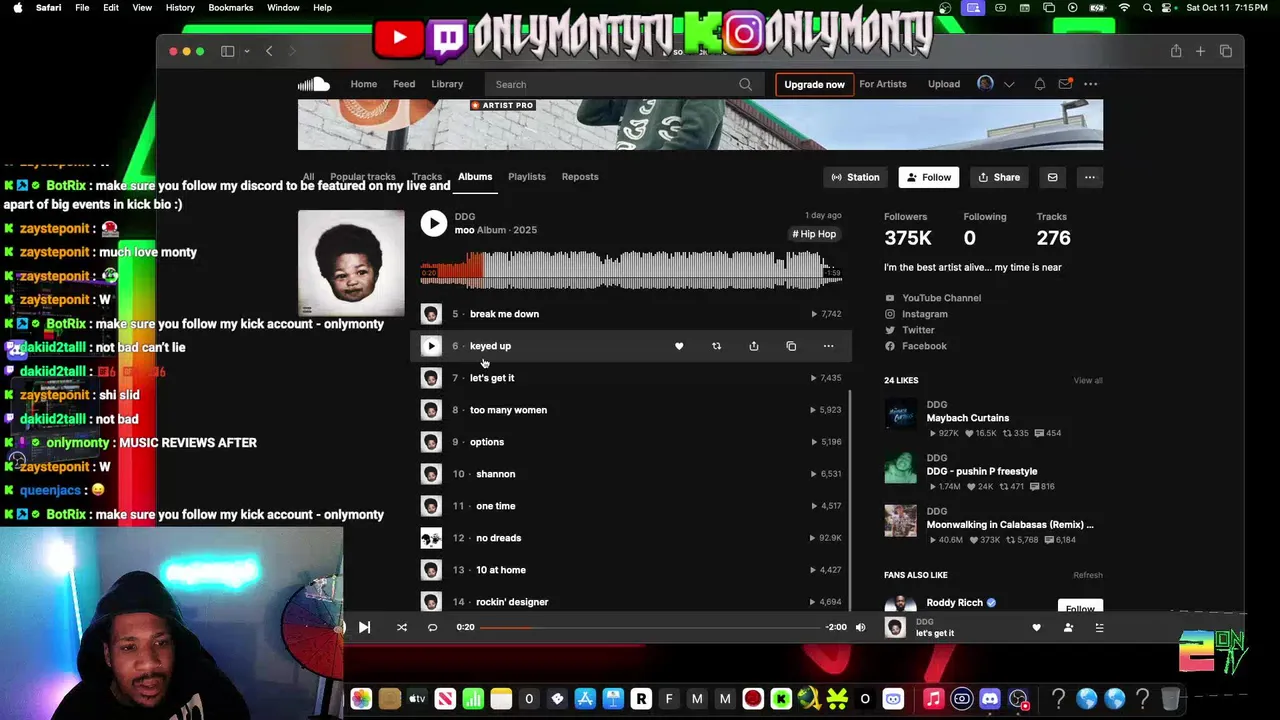
Task: Toggle shuffle in player bar
Action: (x=402, y=627)
